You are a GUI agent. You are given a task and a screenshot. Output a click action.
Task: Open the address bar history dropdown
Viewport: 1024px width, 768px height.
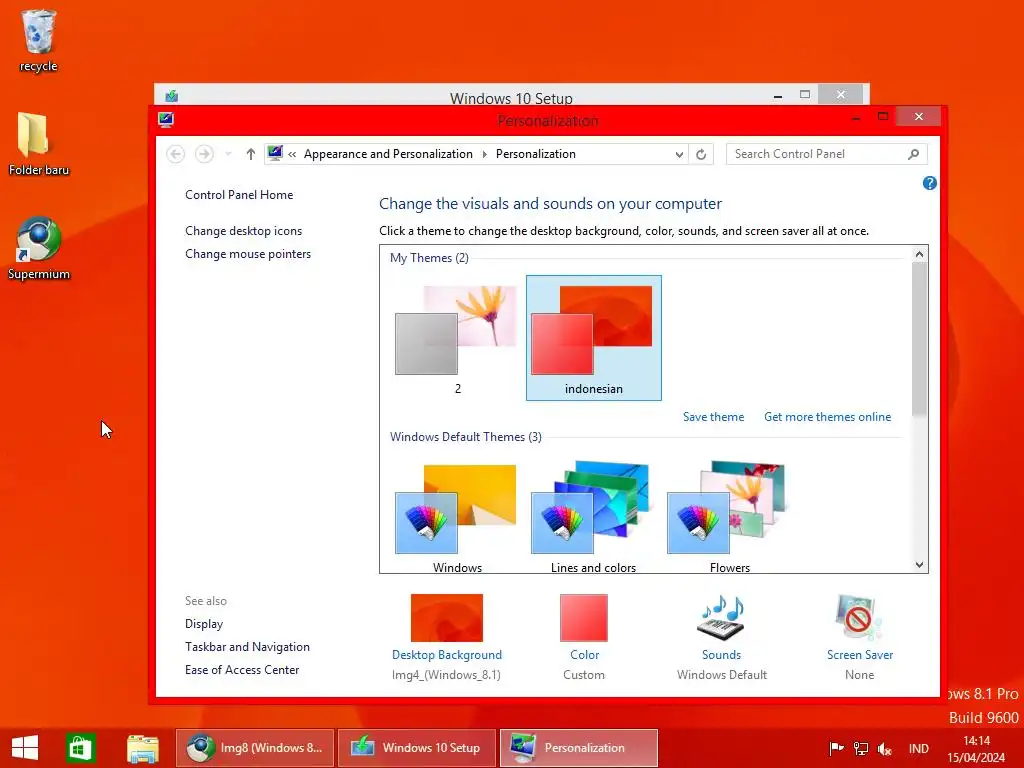(x=679, y=154)
